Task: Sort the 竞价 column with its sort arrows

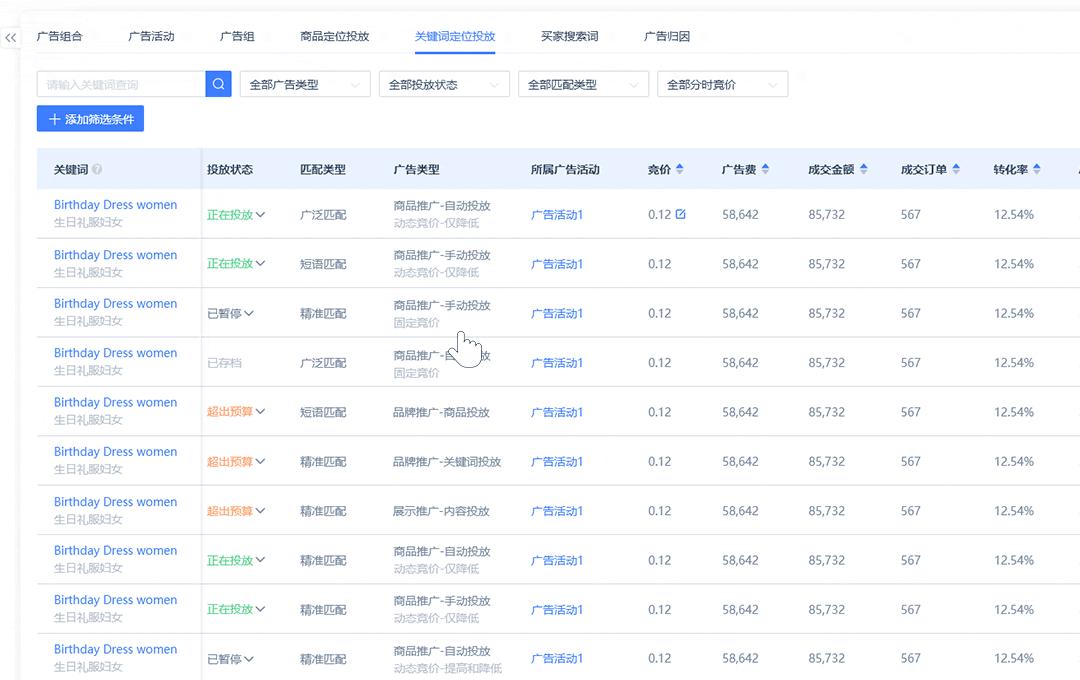Action: point(680,168)
